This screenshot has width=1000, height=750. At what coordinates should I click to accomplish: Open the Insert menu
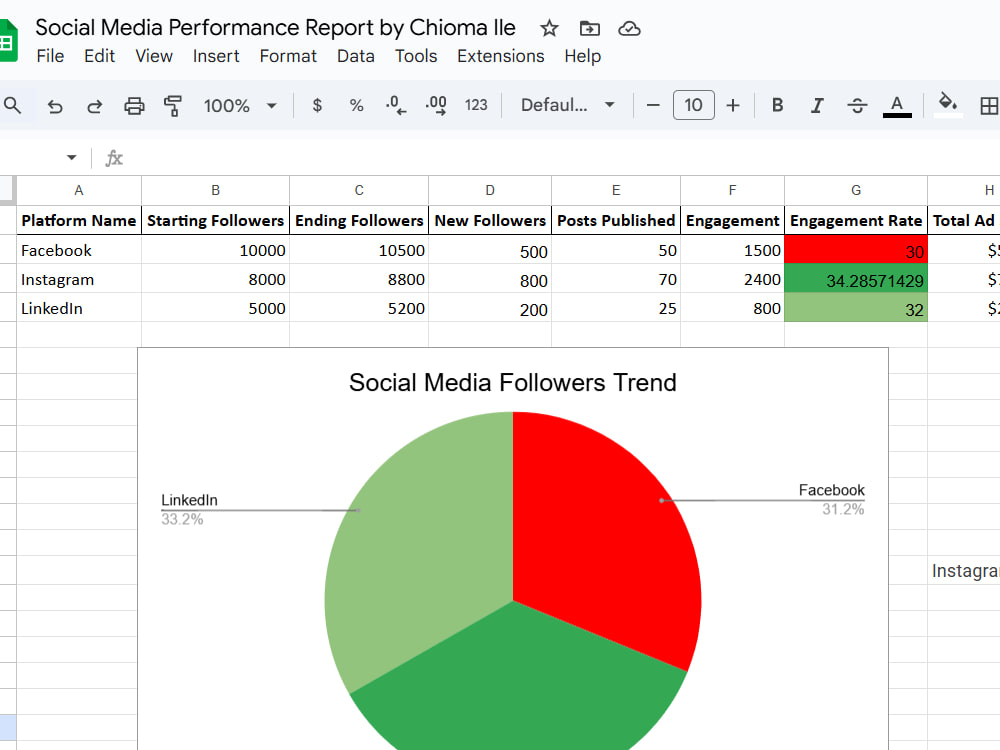pos(216,56)
